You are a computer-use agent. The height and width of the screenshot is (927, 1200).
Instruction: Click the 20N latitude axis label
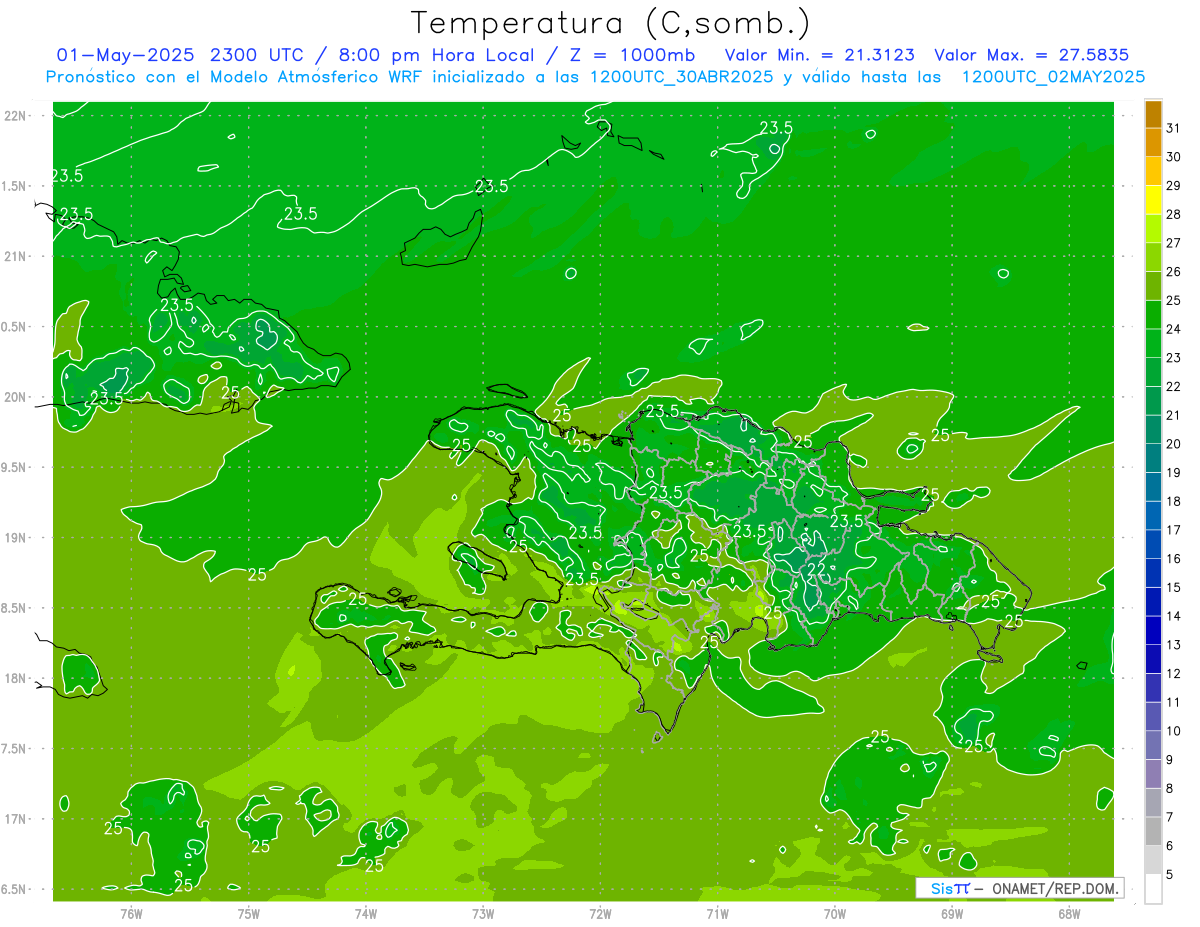[17, 397]
